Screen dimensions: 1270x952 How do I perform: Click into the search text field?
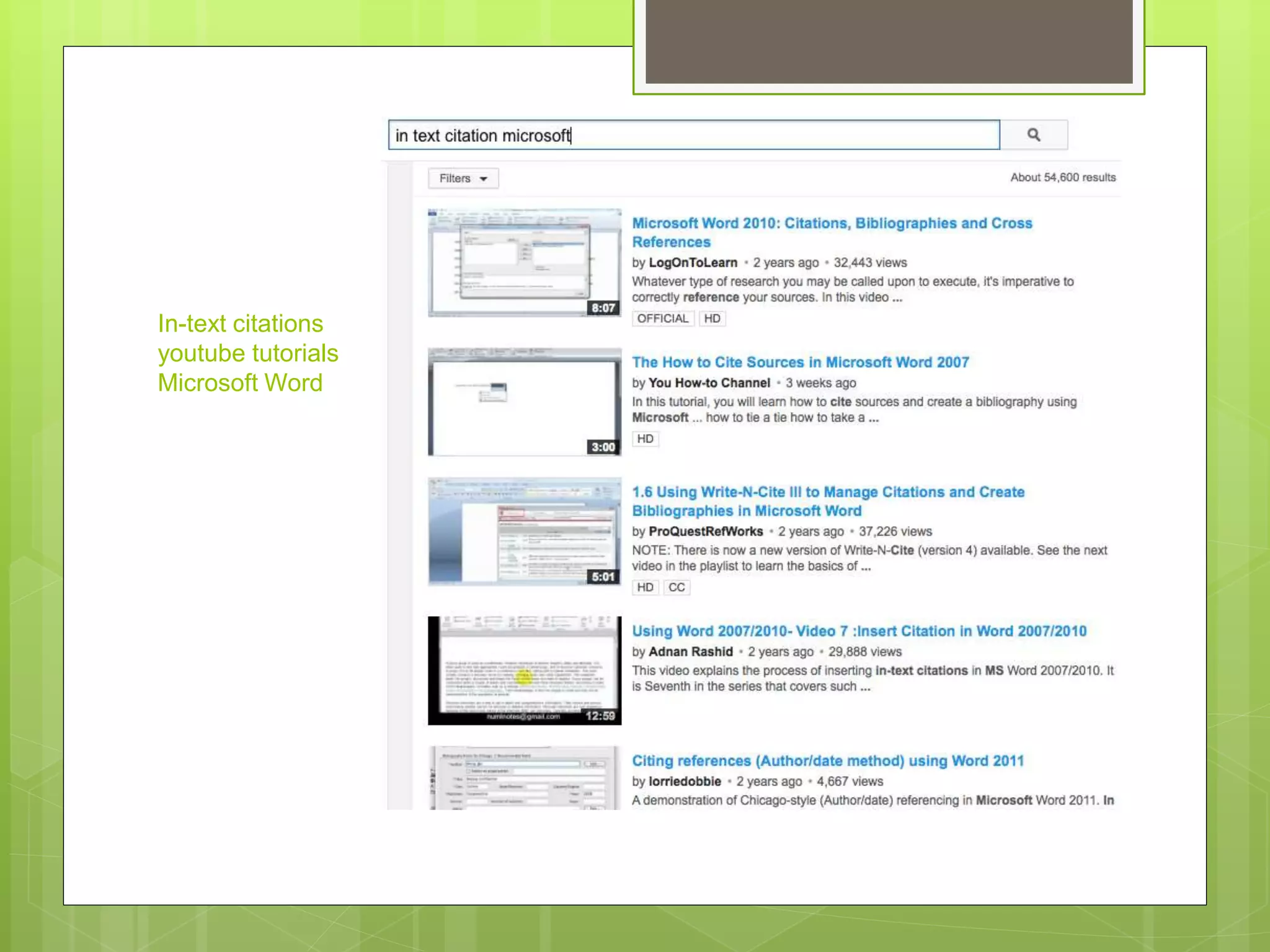point(694,134)
